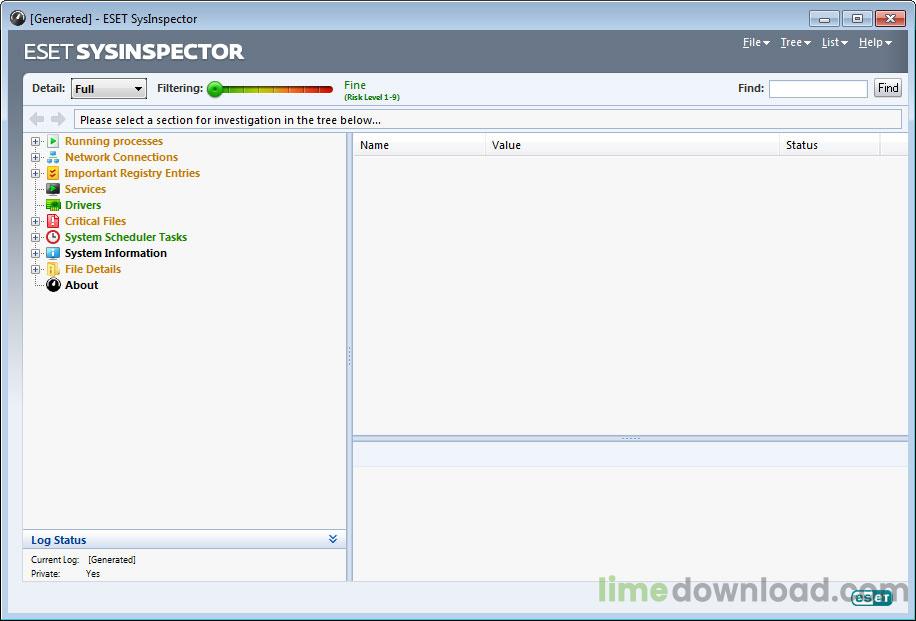Click the Network Connections icon
The height and width of the screenshot is (621, 916).
(x=53, y=157)
